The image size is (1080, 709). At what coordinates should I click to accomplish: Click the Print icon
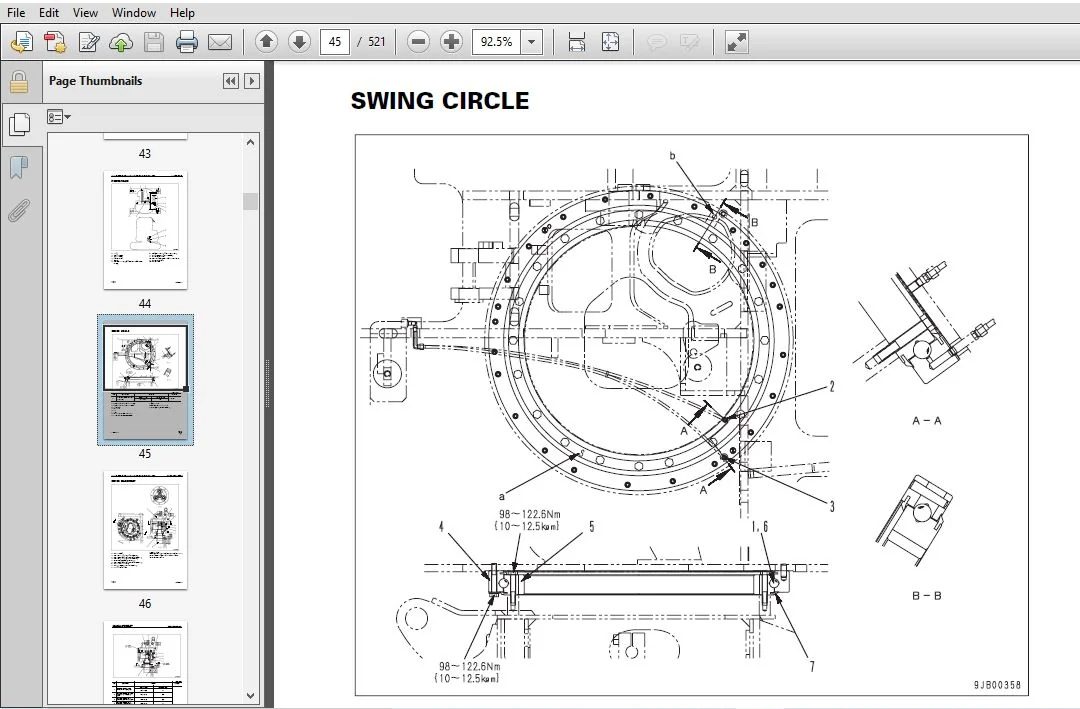point(187,42)
